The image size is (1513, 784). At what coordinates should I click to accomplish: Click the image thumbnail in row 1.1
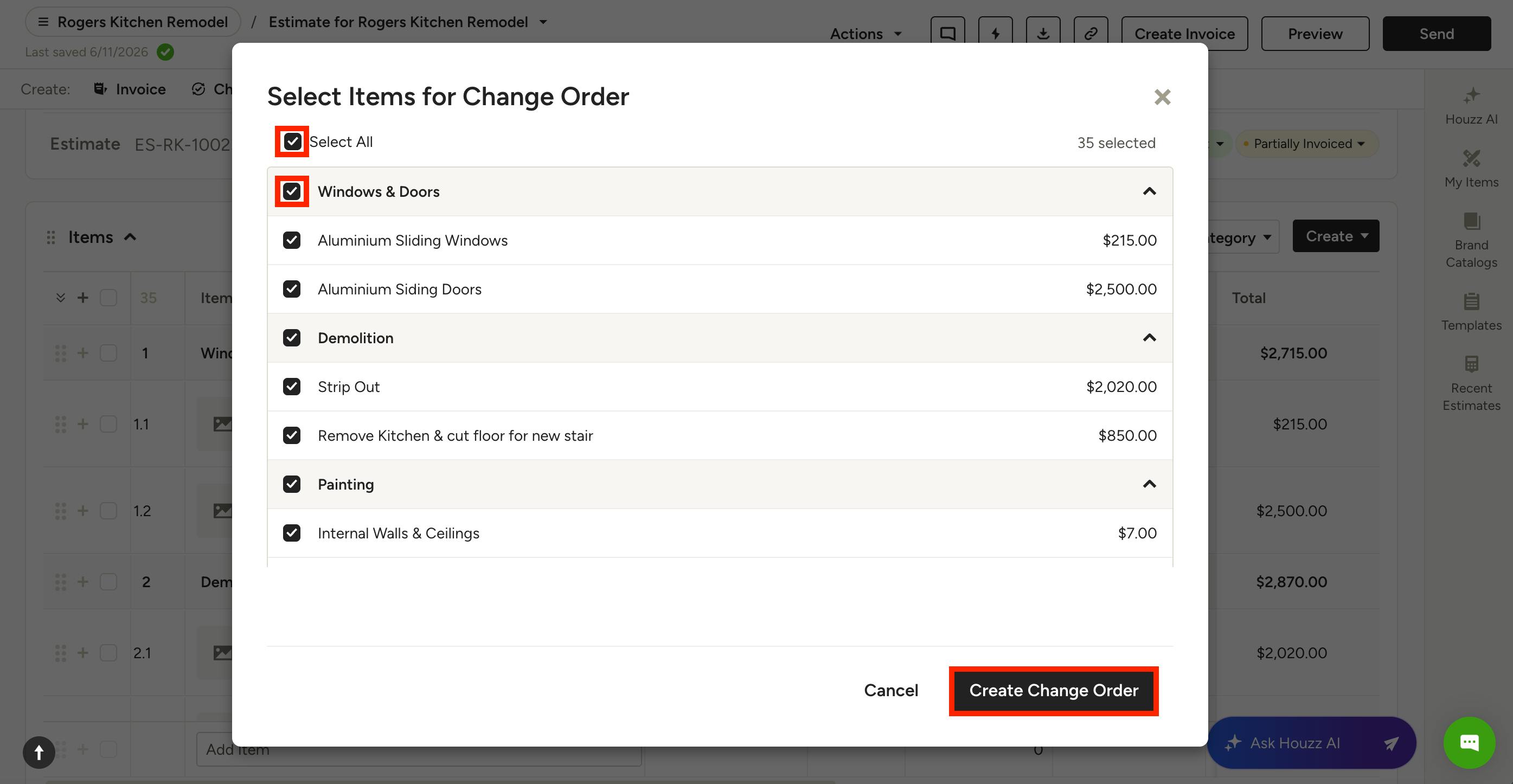pos(222,424)
